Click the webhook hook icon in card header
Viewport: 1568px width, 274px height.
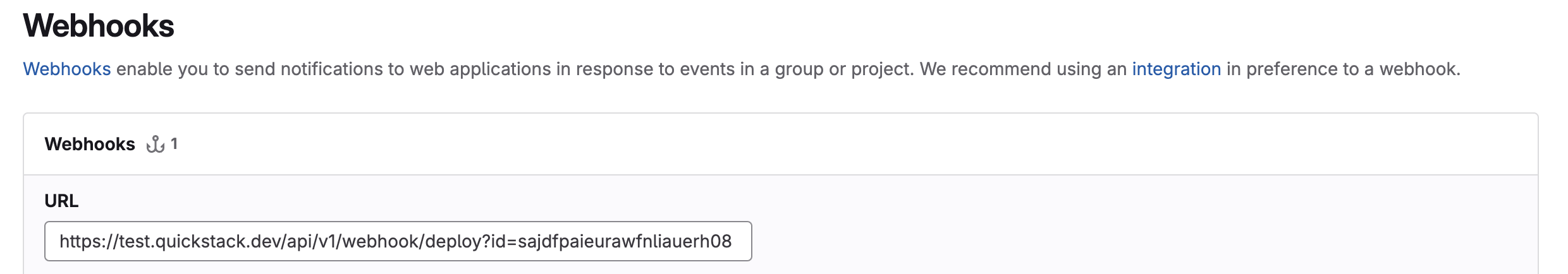(155, 145)
